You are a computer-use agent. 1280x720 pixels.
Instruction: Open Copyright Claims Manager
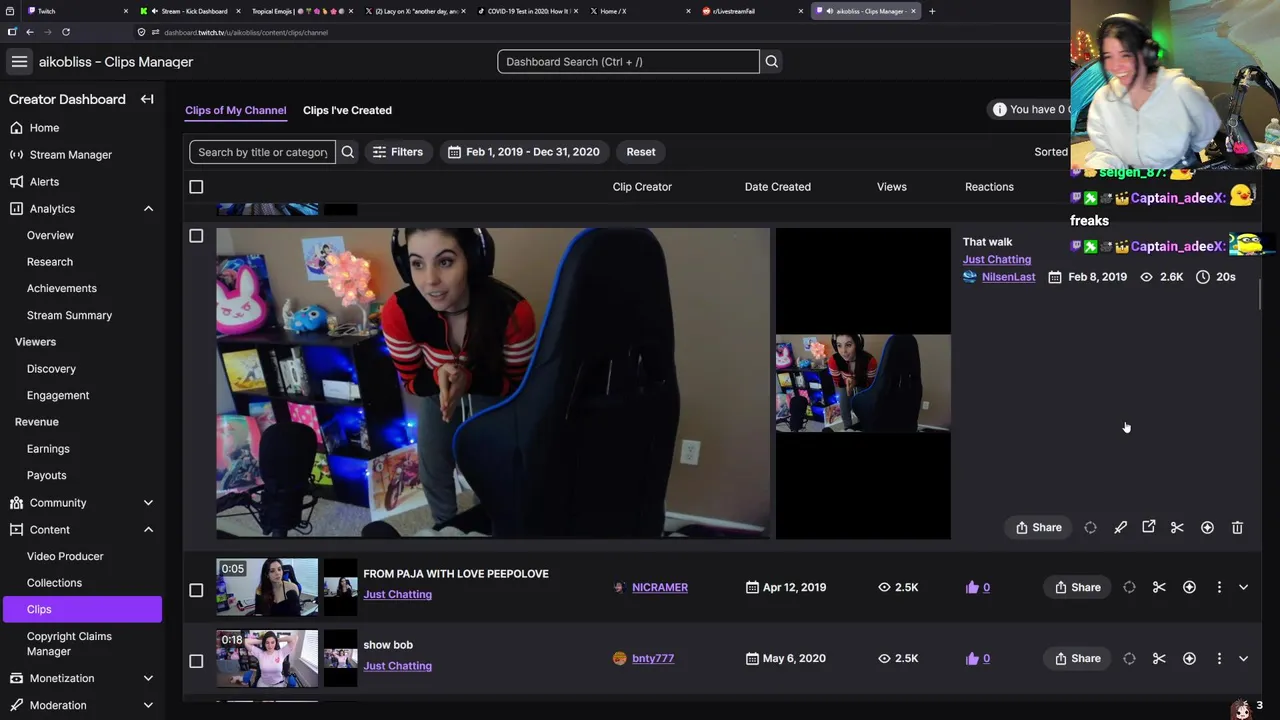(x=69, y=644)
